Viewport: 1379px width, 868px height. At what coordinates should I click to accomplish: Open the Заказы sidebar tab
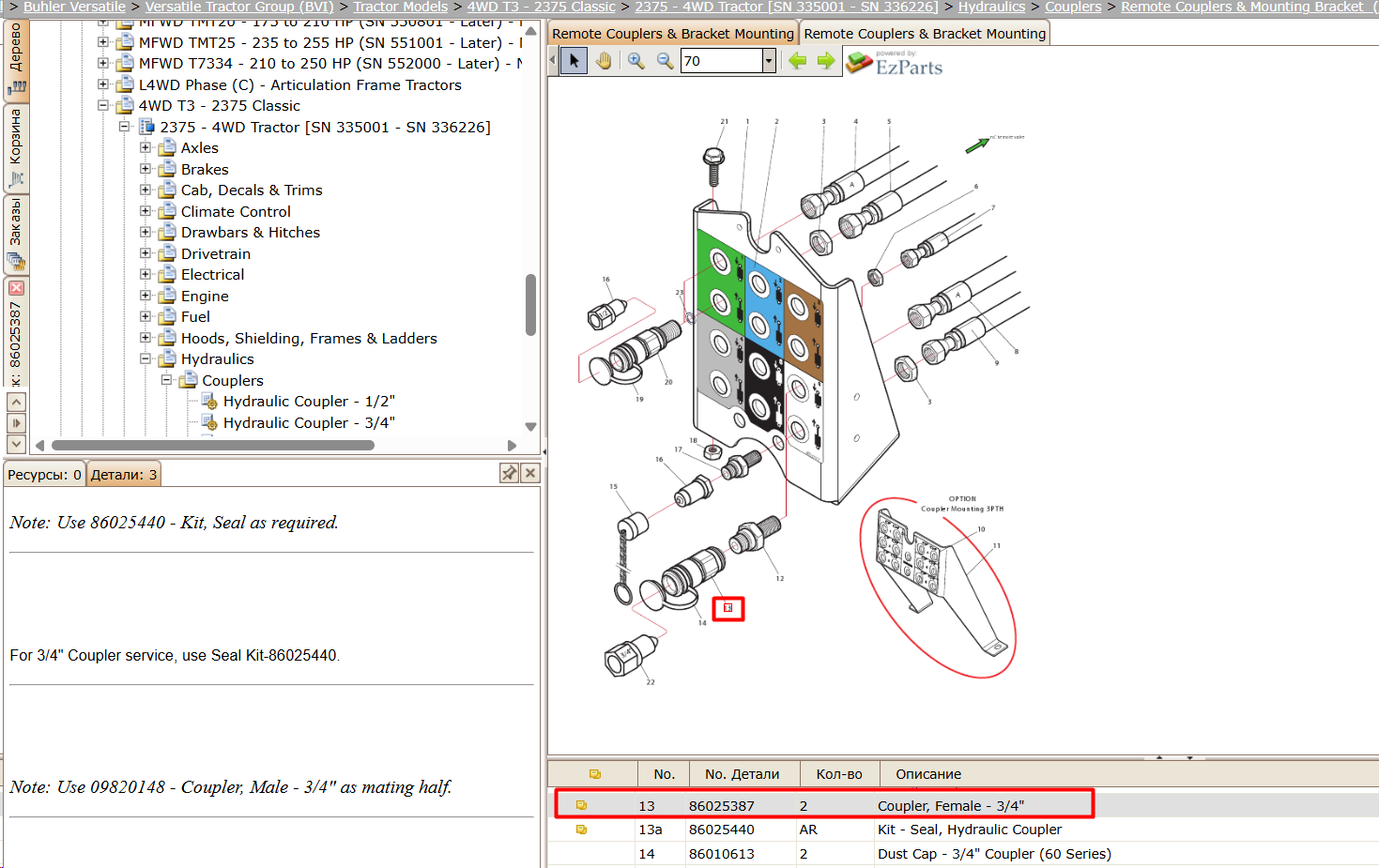tap(16, 234)
